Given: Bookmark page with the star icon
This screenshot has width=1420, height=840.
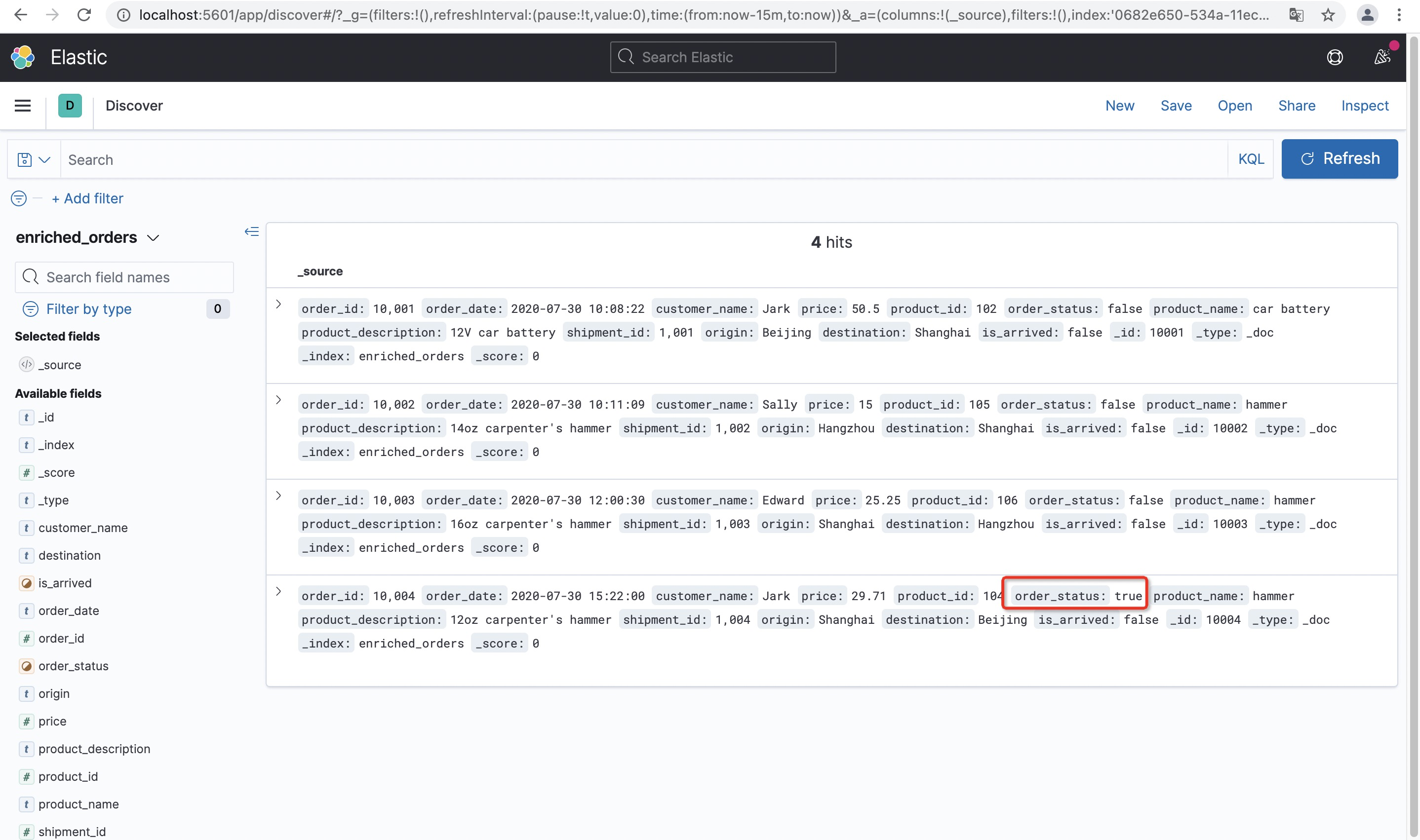Looking at the screenshot, I should 1328,15.
